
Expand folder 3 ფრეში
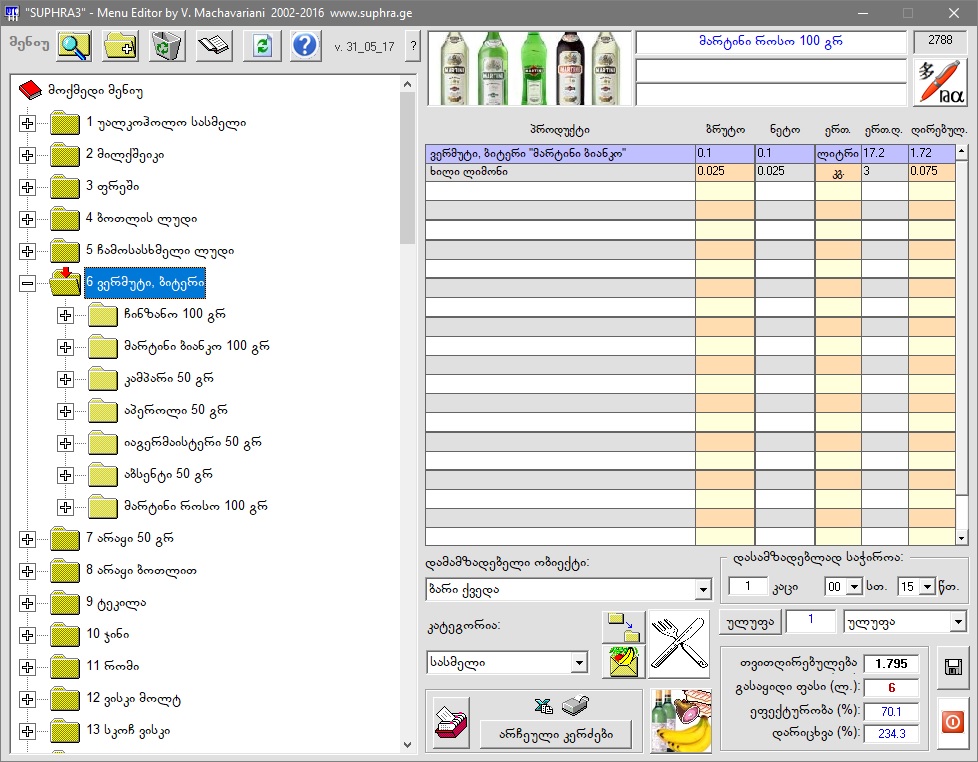[27, 188]
